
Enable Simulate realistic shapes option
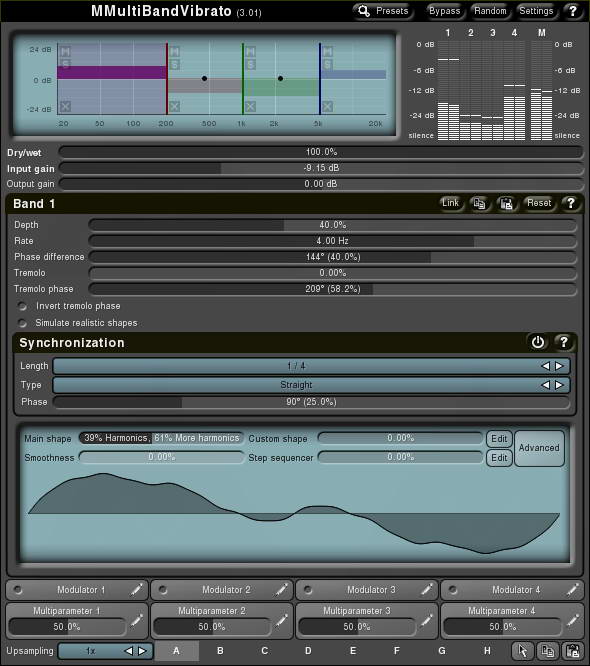click(22, 323)
